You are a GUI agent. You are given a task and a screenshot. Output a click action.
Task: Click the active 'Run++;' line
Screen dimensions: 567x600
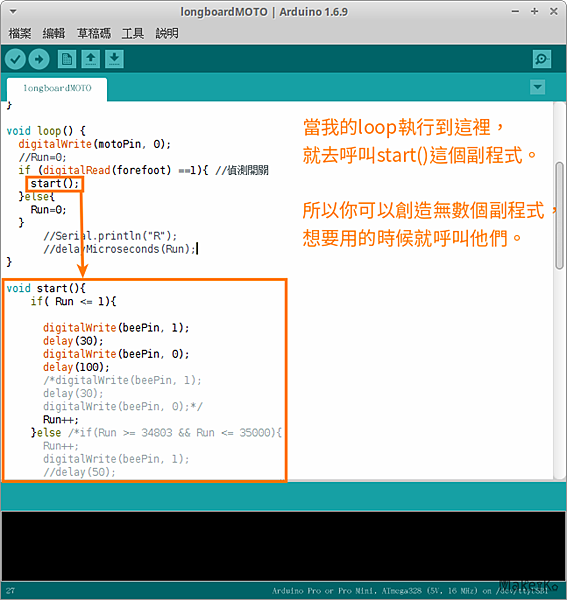61,420
